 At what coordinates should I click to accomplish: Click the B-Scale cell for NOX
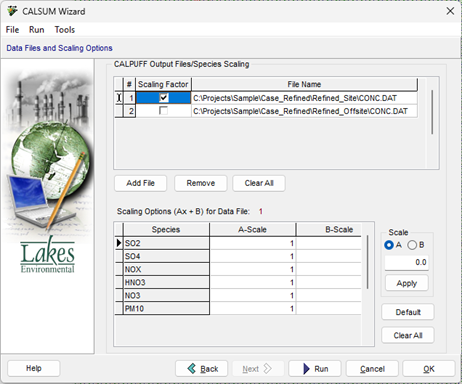coord(329,269)
